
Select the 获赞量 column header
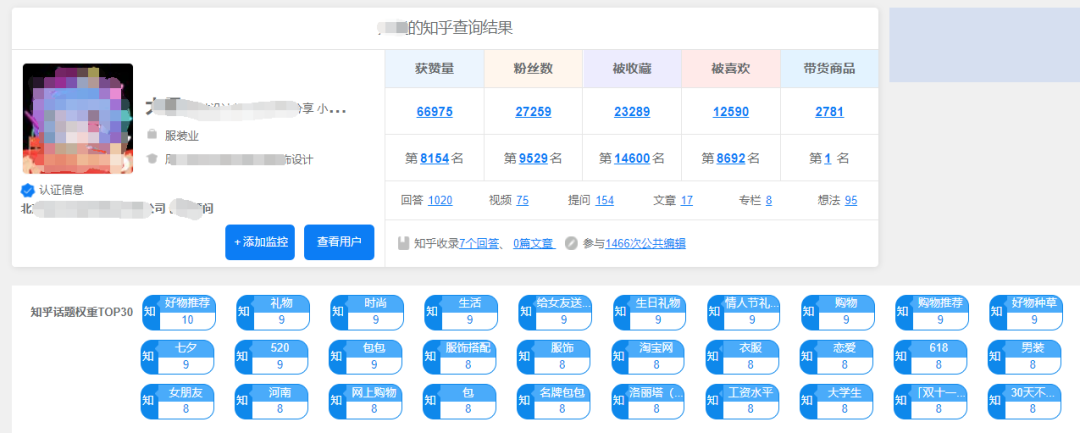[435, 69]
